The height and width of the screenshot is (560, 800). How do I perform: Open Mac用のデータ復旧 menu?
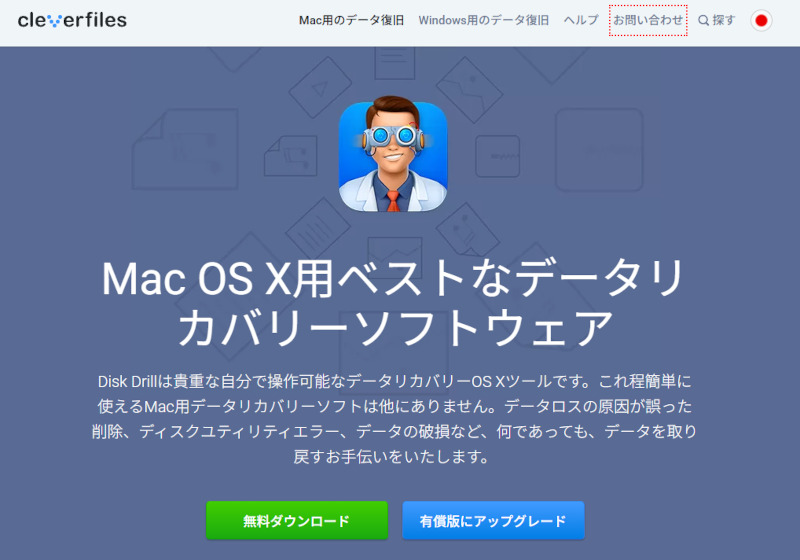click(x=351, y=20)
